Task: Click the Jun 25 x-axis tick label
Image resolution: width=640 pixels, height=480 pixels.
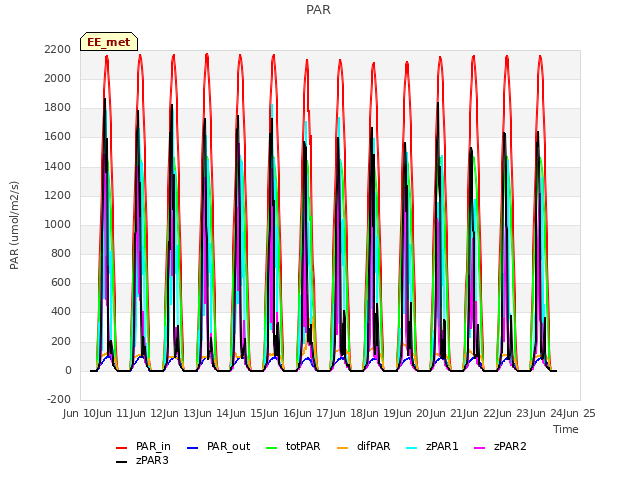Action: click(579, 413)
